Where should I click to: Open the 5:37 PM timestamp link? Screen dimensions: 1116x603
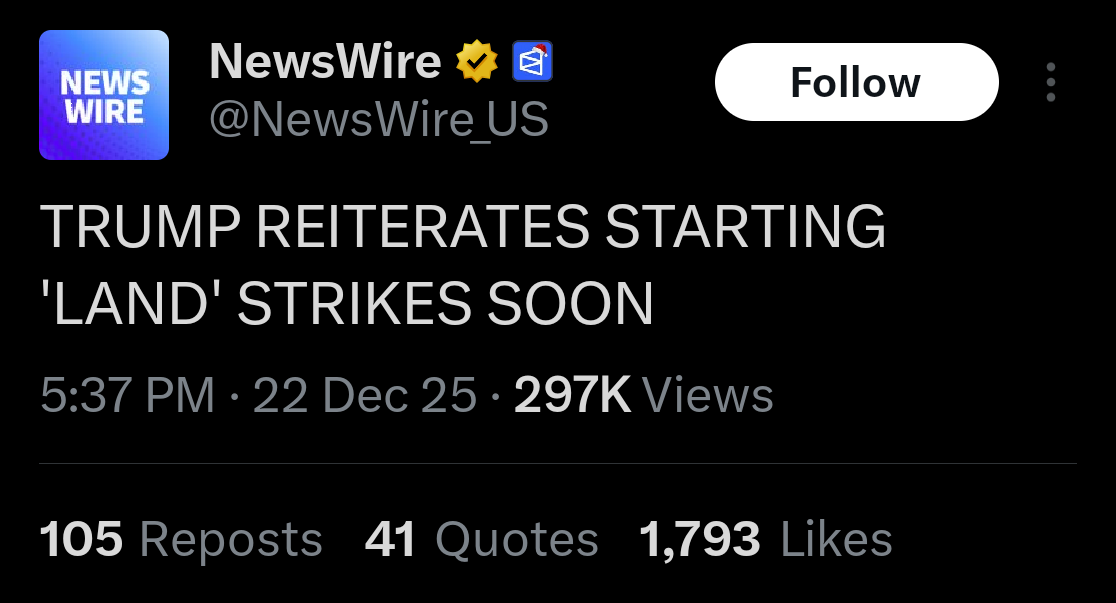[x=127, y=395]
